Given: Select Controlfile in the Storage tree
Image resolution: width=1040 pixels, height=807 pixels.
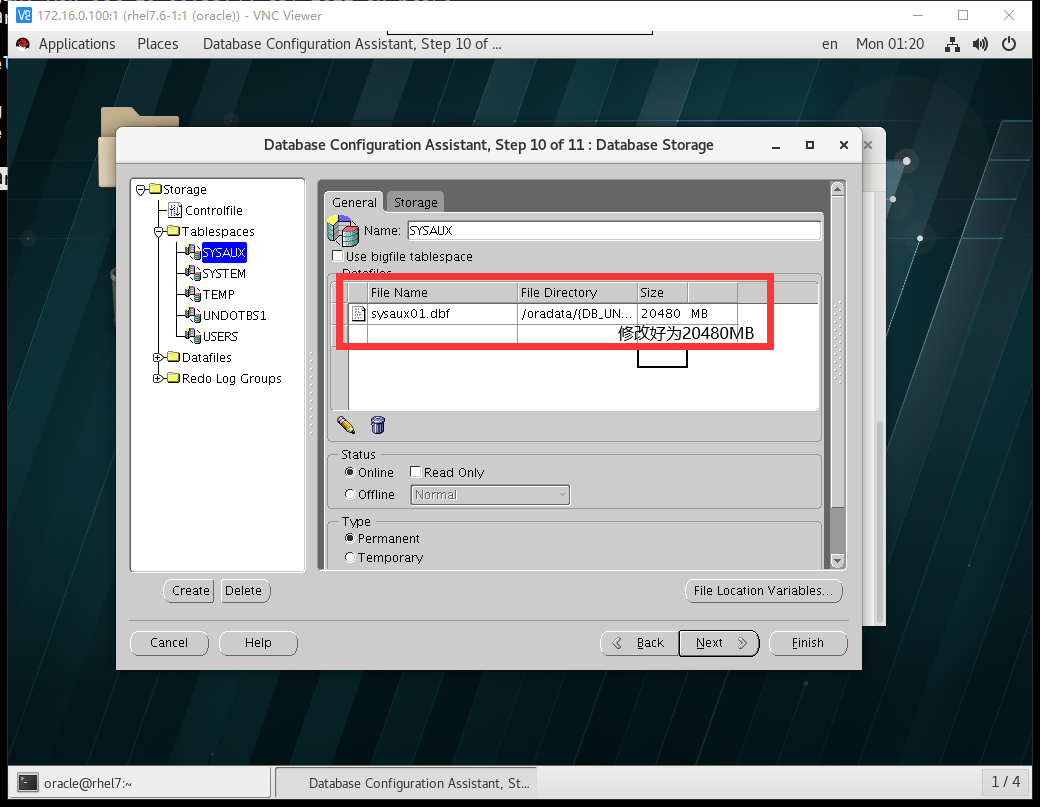Looking at the screenshot, I should click(x=214, y=210).
